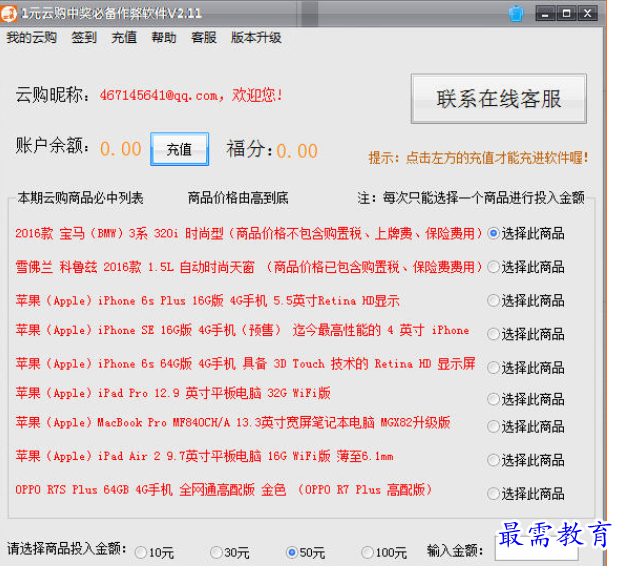Close the window with X button
This screenshot has height=566, width=620.
pyautogui.click(x=588, y=14)
